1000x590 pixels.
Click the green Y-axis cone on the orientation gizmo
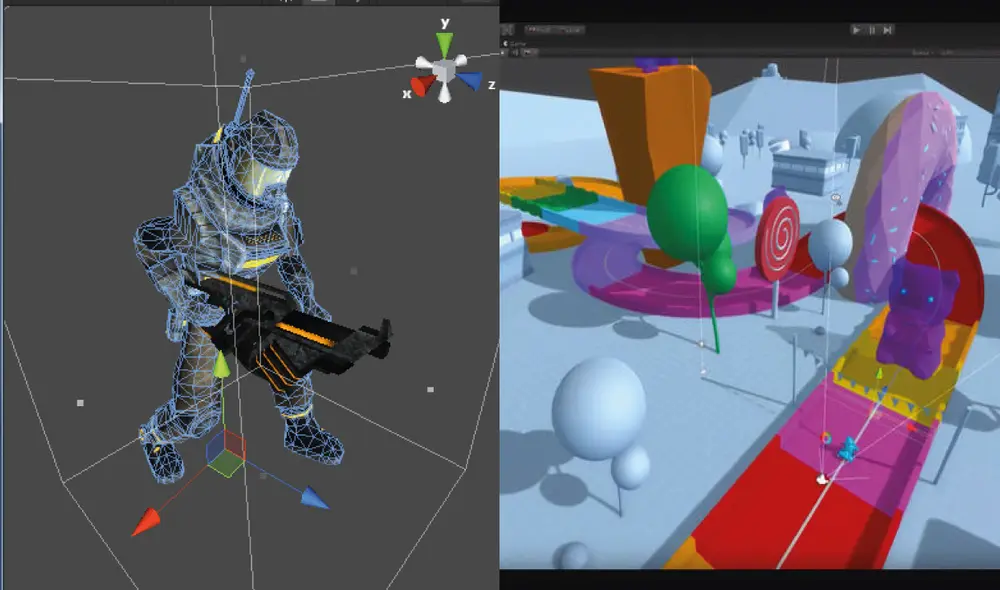443,43
